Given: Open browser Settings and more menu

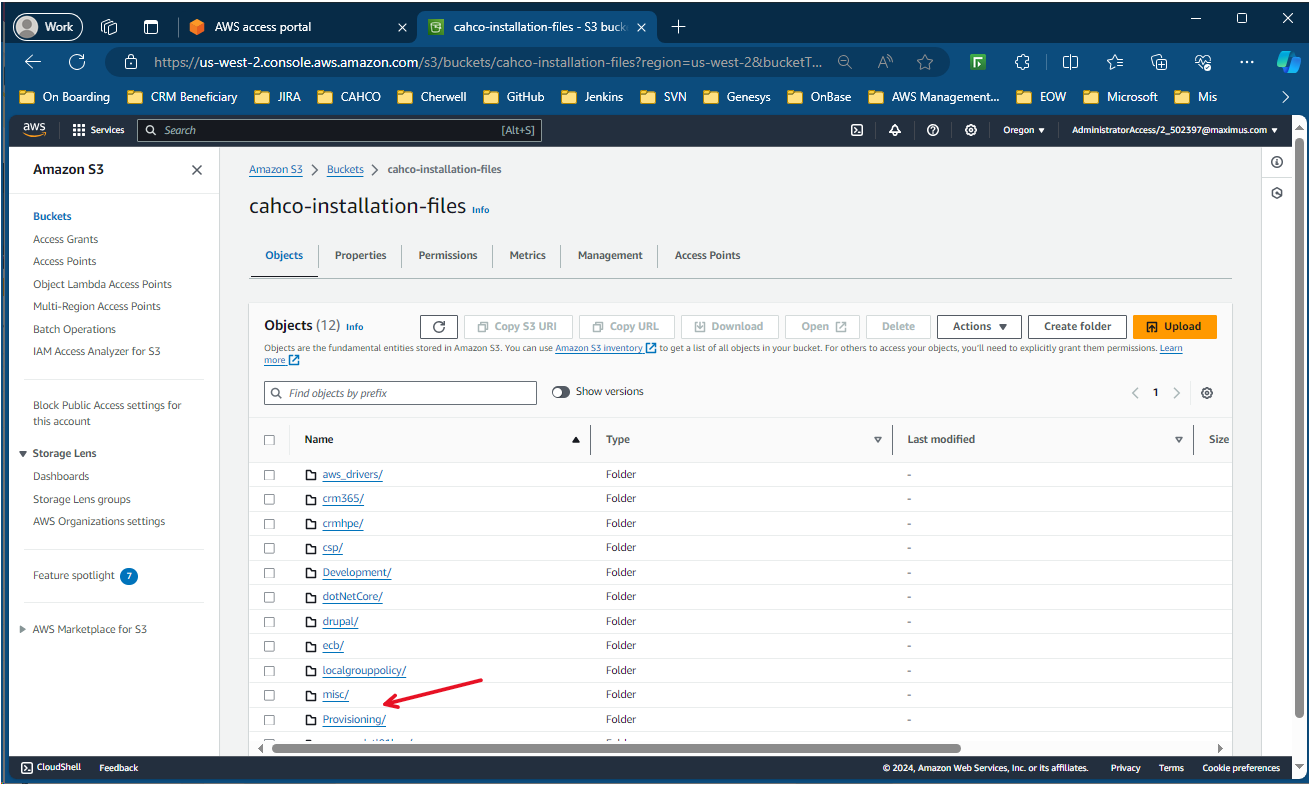Looking at the screenshot, I should [x=1247, y=62].
